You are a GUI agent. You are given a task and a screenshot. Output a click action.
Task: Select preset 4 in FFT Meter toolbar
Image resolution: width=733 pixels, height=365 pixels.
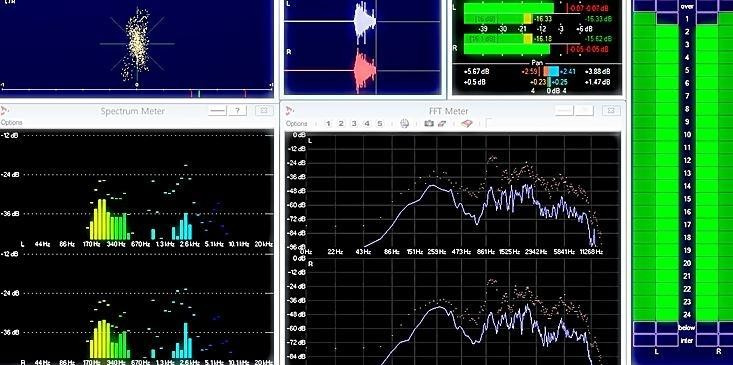(x=367, y=123)
